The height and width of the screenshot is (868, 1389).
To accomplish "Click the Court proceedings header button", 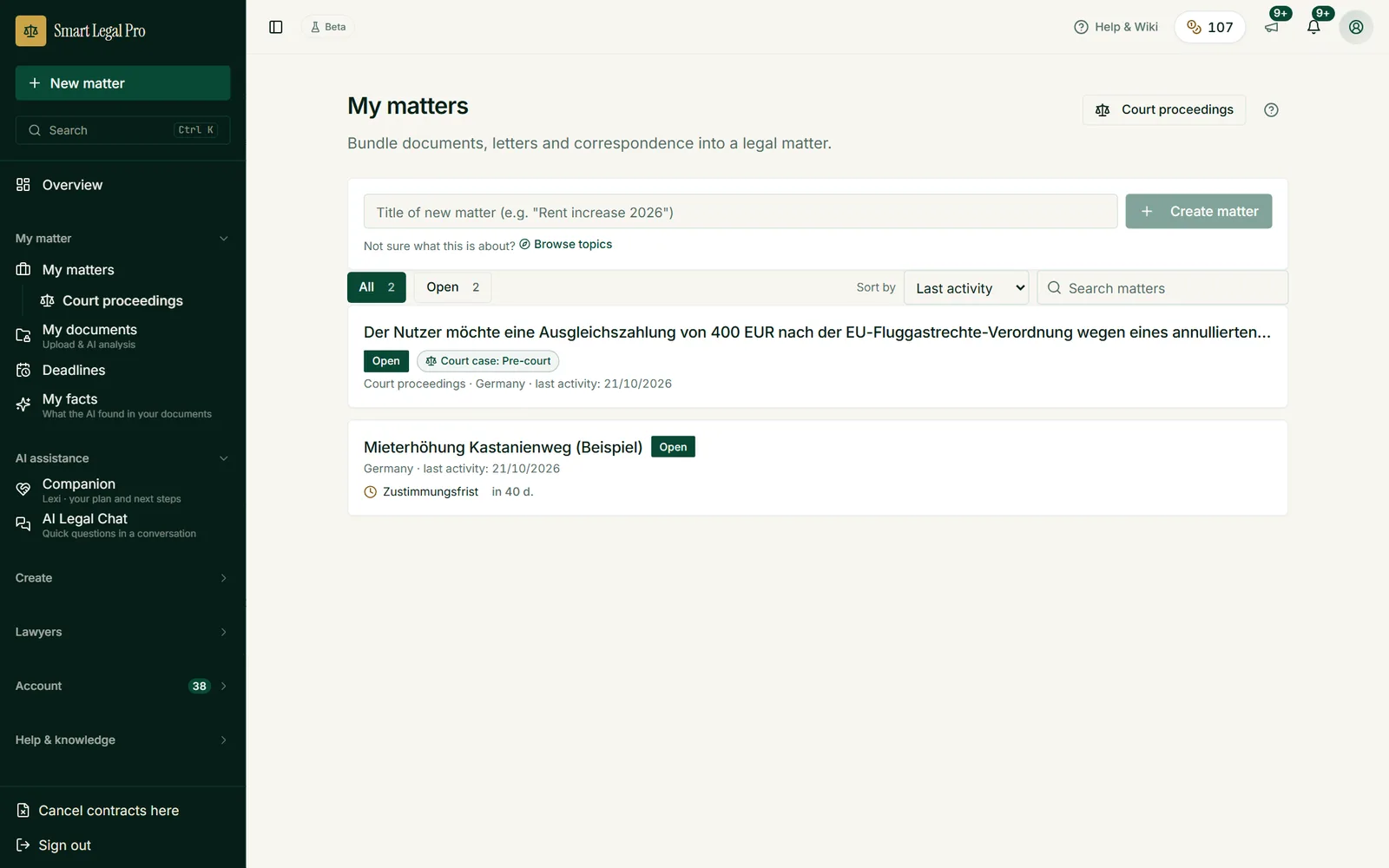I will point(1163,109).
